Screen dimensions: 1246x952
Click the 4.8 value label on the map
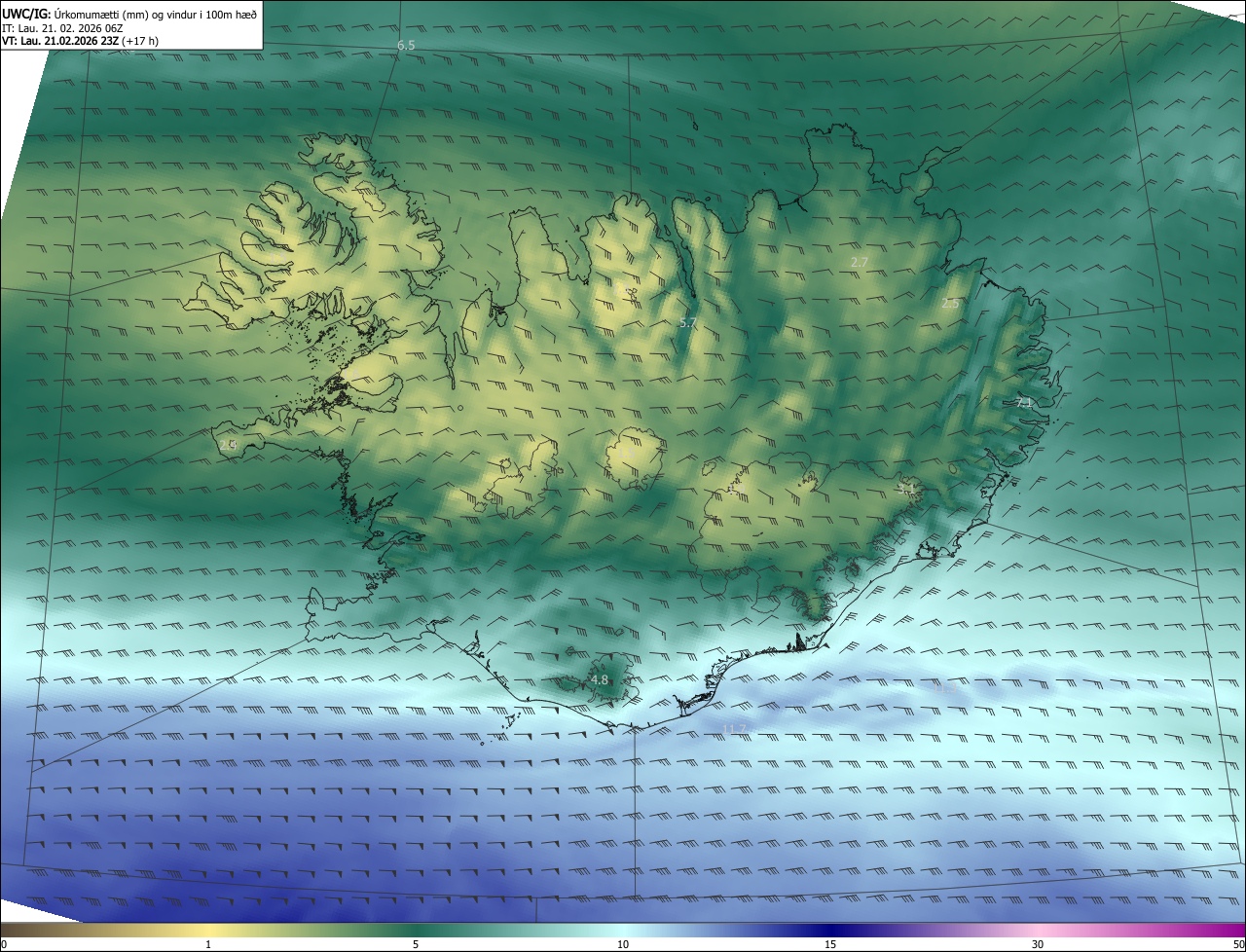click(600, 680)
